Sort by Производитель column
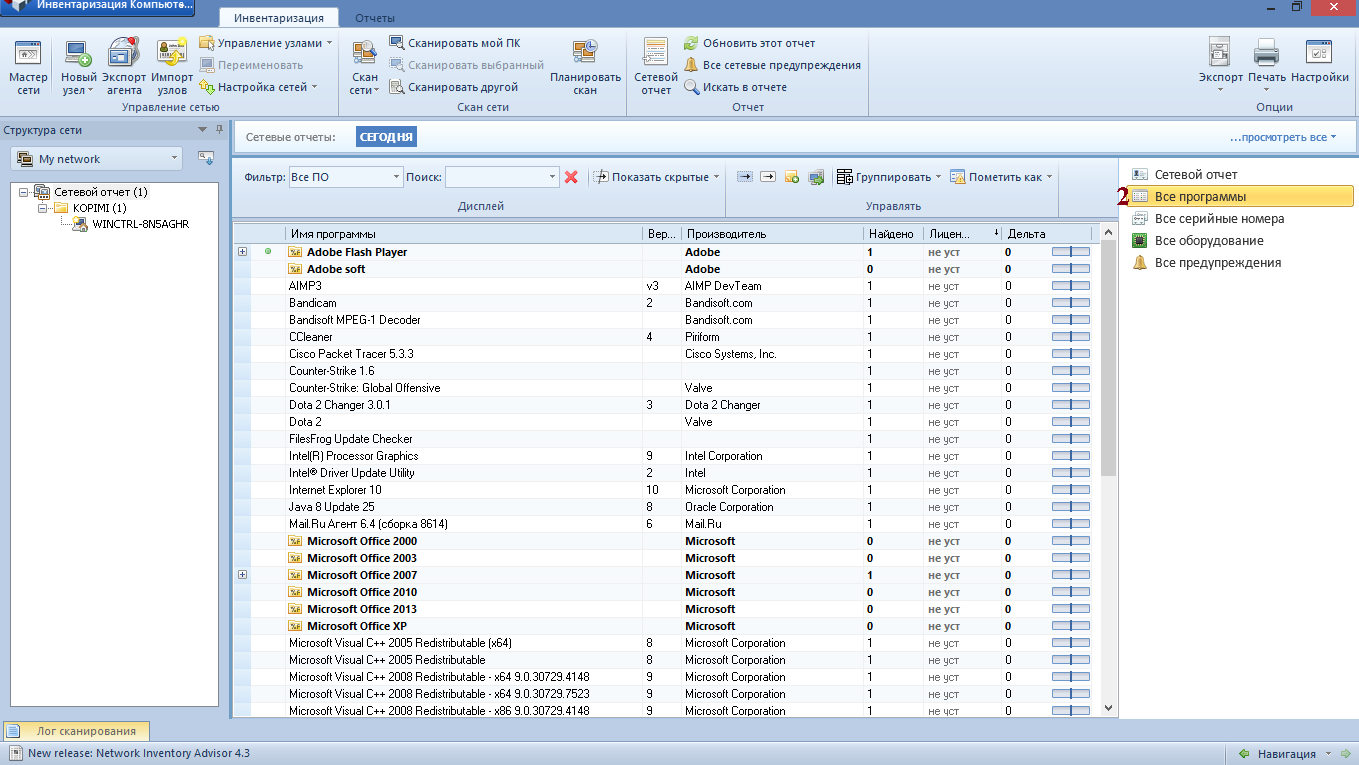The width and height of the screenshot is (1359, 765). tap(772, 234)
